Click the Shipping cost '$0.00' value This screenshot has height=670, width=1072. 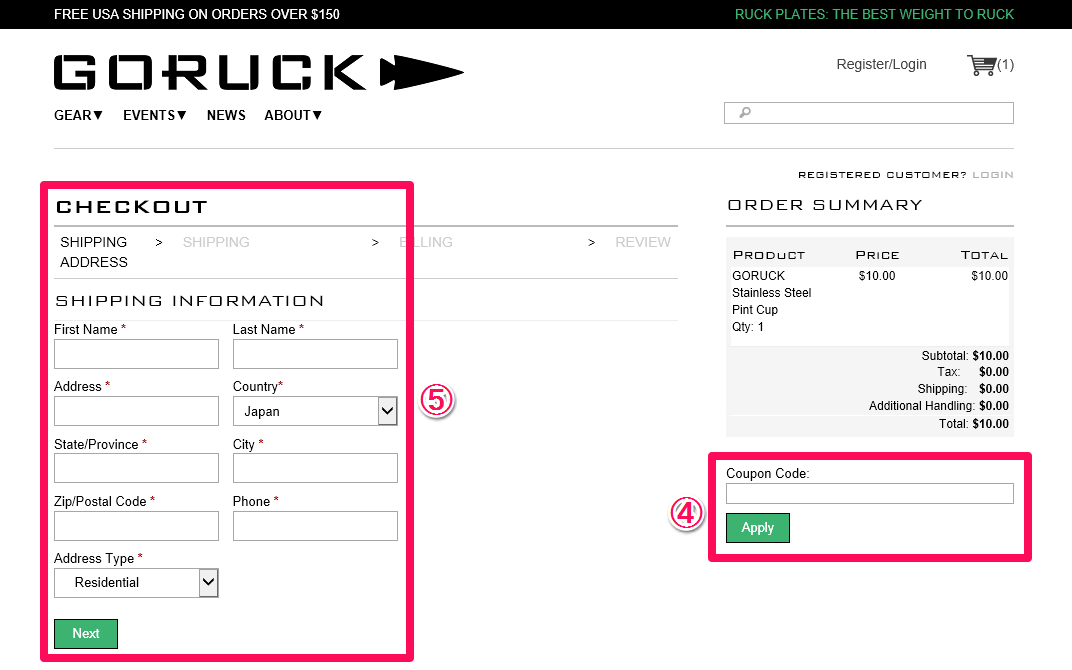tap(993, 389)
